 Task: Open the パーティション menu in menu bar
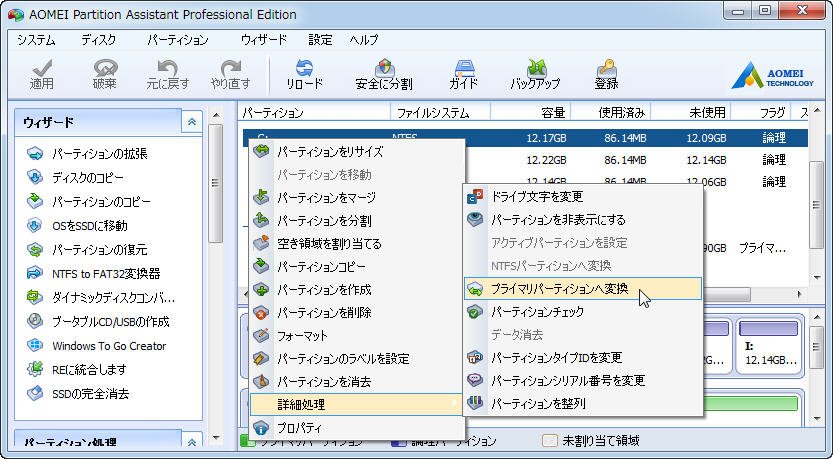pyautogui.click(x=177, y=40)
